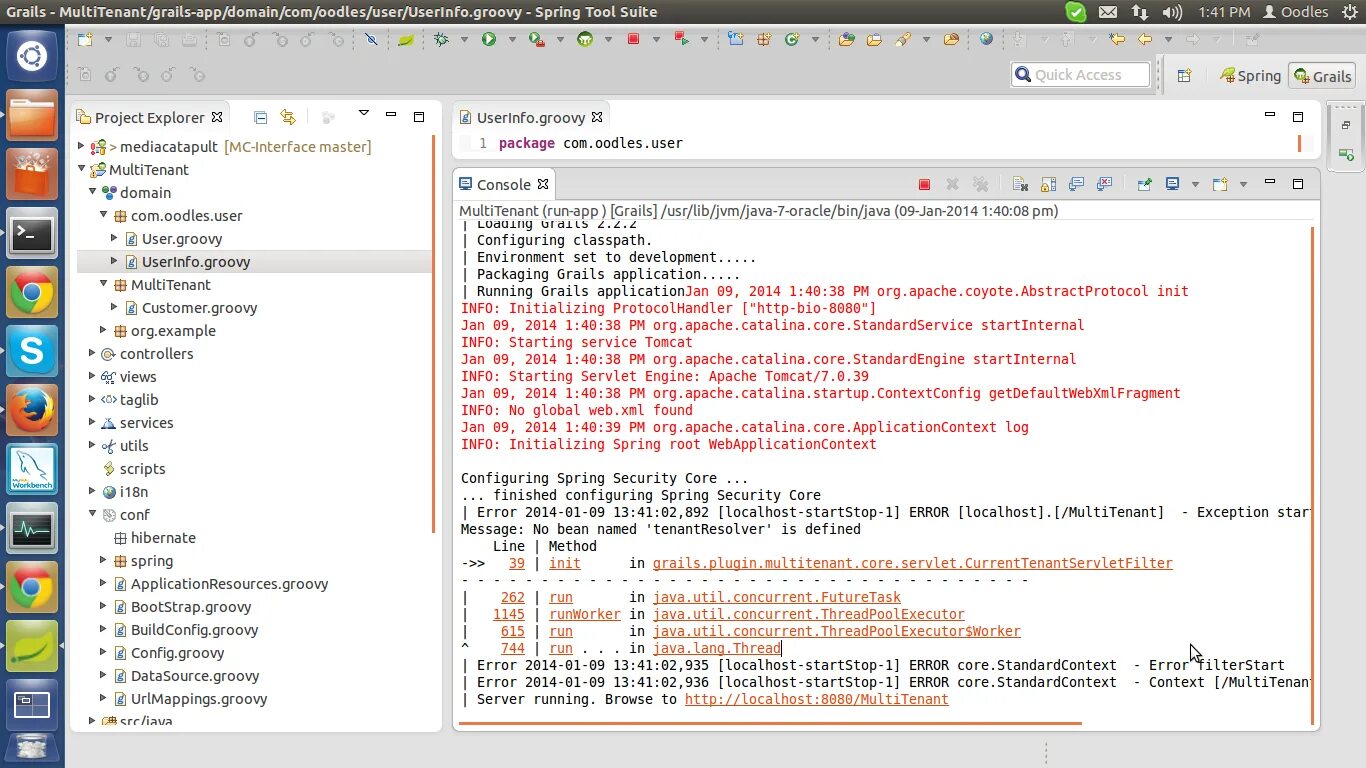Select User.groovy in the project tree
Screen dimensions: 1366x768
(181, 238)
